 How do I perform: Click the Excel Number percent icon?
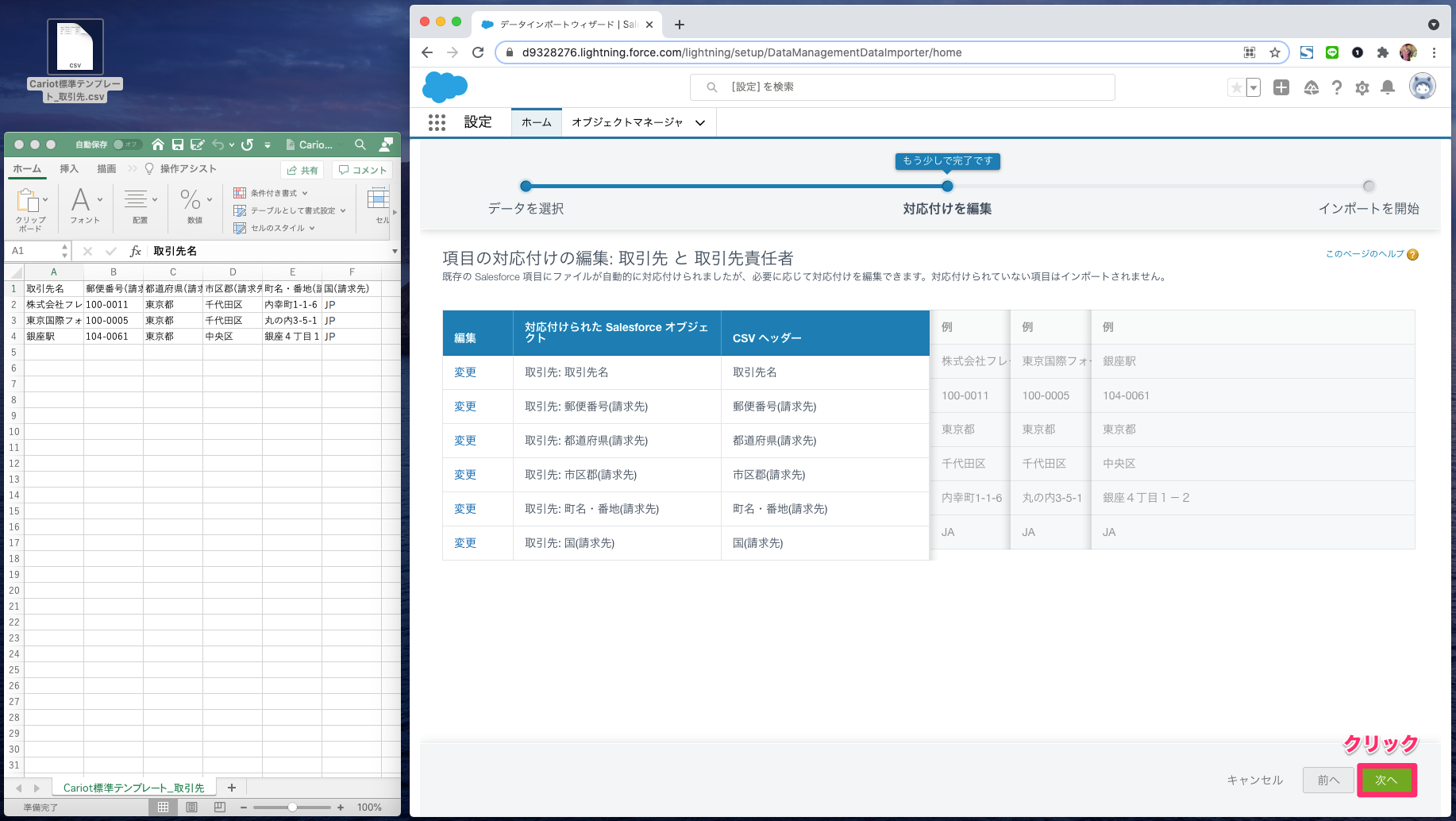click(x=191, y=199)
